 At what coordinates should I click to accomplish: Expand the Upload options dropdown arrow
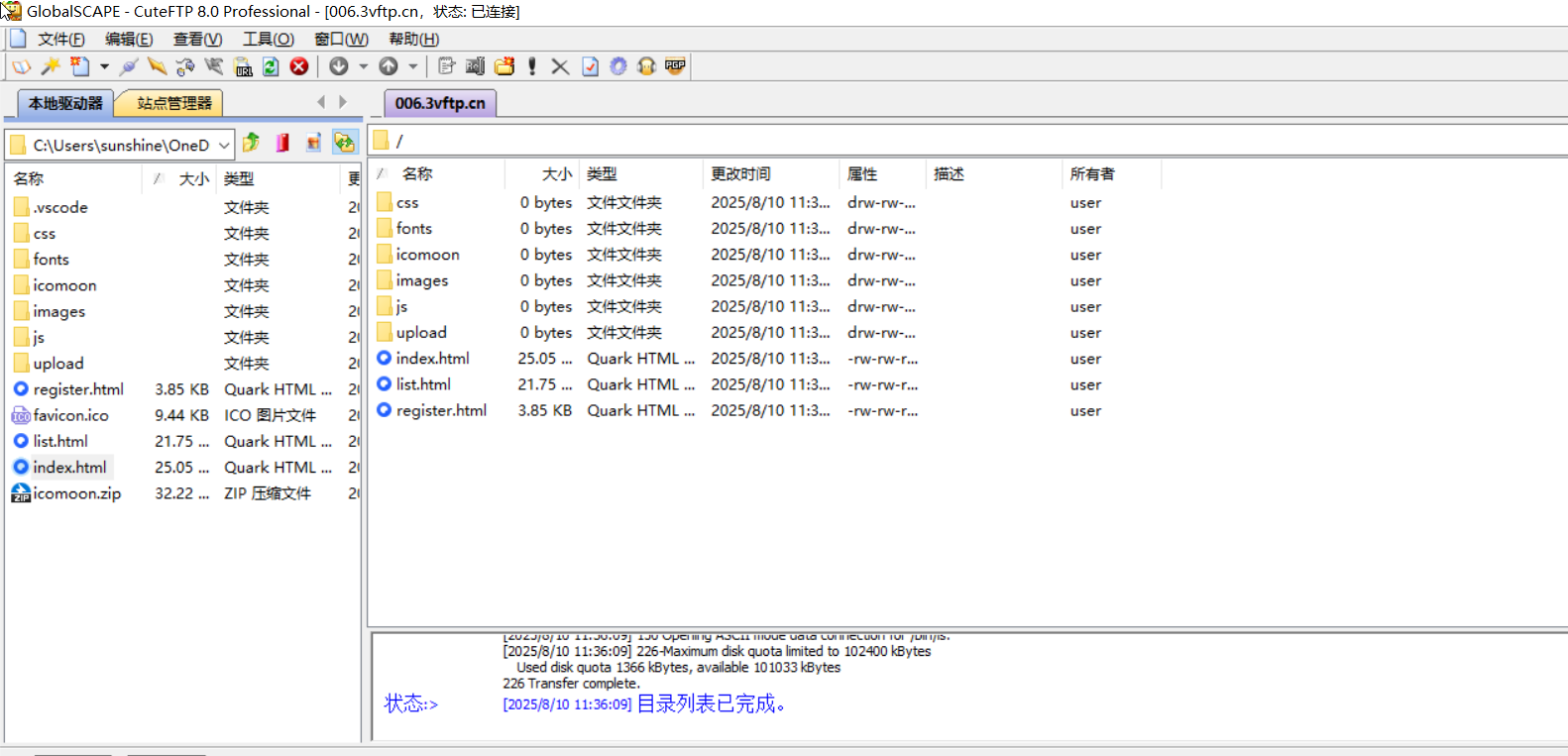click(x=413, y=66)
